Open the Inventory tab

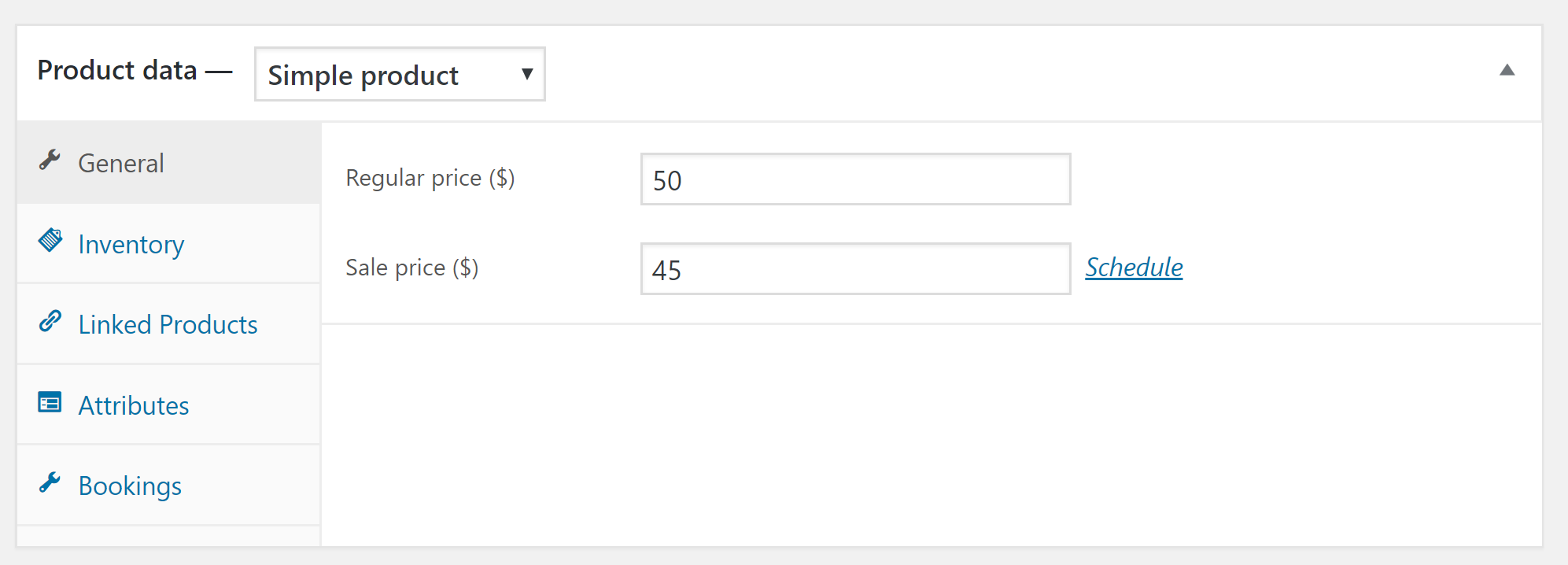131,244
